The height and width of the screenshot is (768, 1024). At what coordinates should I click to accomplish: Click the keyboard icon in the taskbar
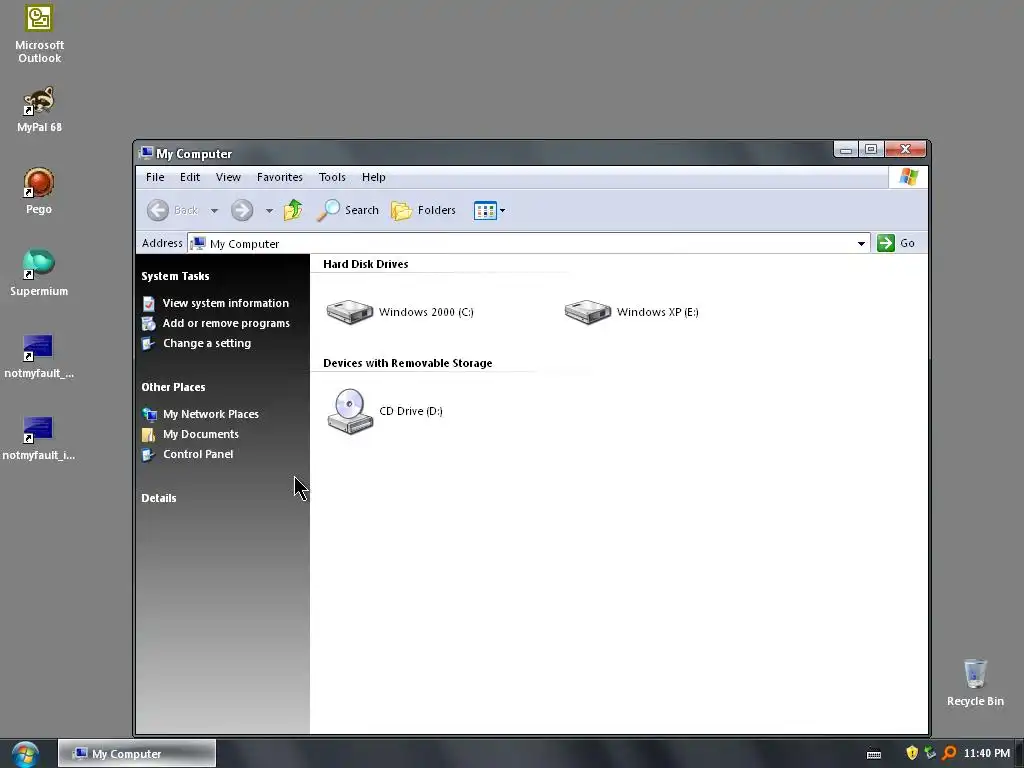click(874, 754)
